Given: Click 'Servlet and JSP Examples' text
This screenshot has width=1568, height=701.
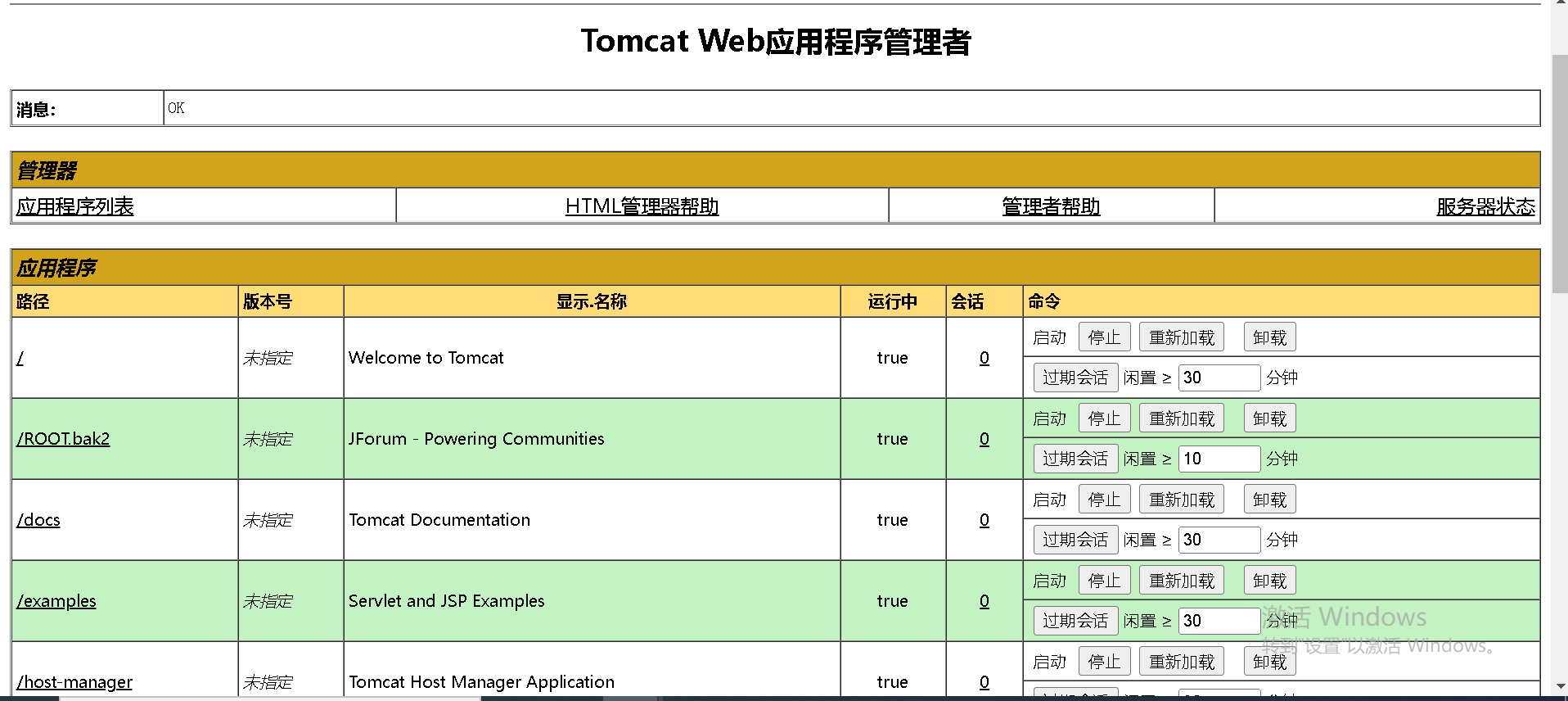Looking at the screenshot, I should point(447,601).
